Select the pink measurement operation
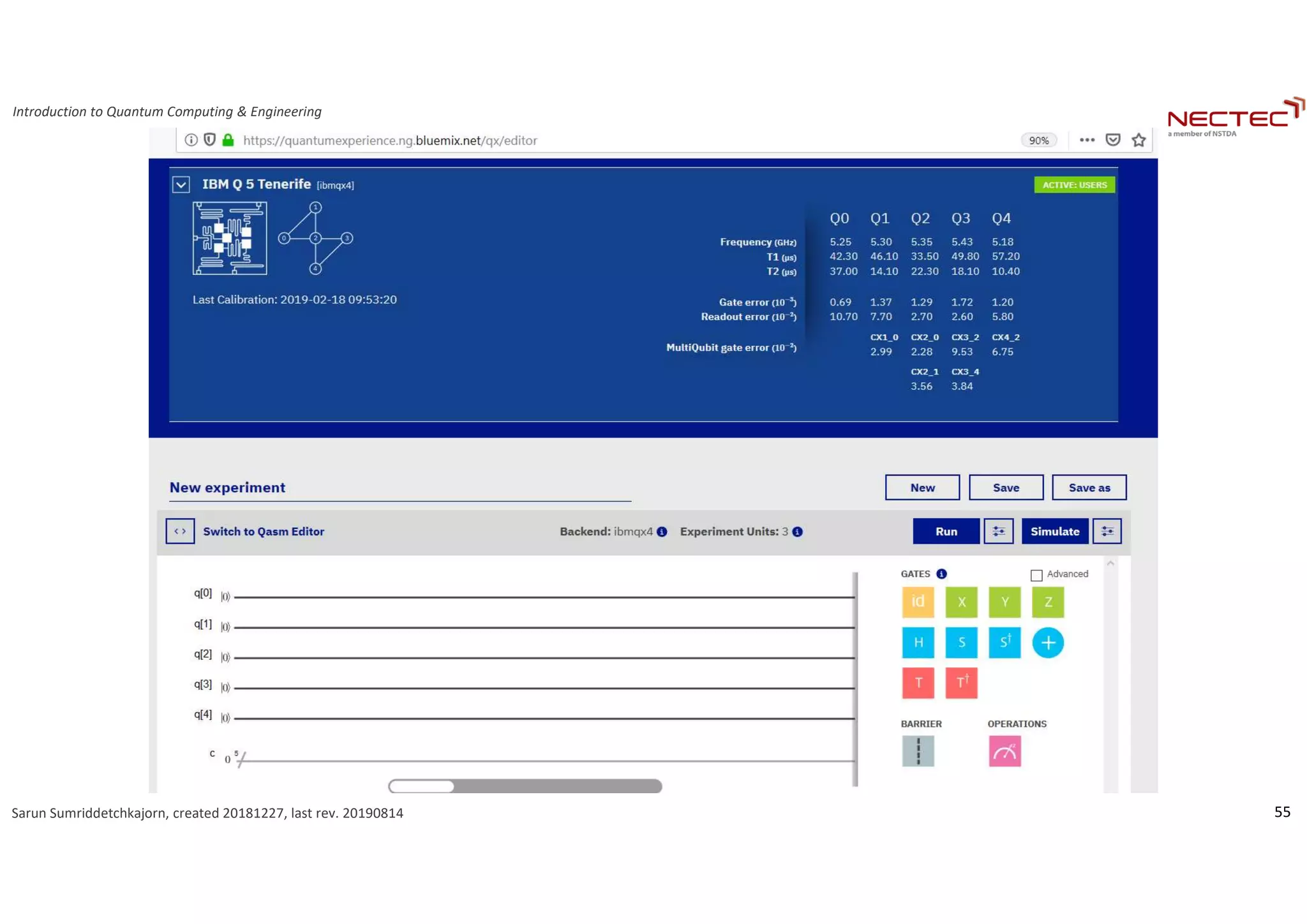Screen dimensions: 1307x924 tap(1004, 751)
